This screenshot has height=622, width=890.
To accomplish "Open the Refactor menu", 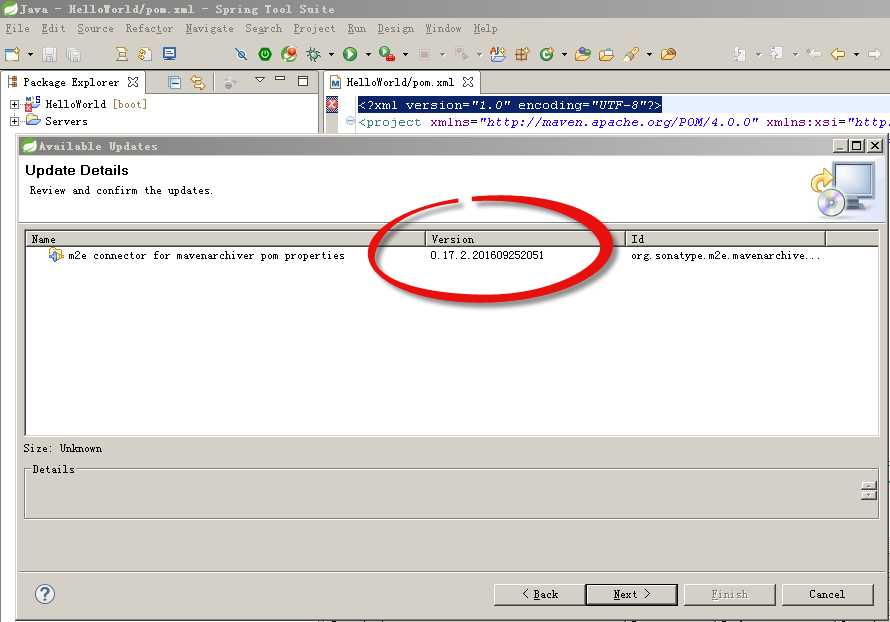I will 149,28.
